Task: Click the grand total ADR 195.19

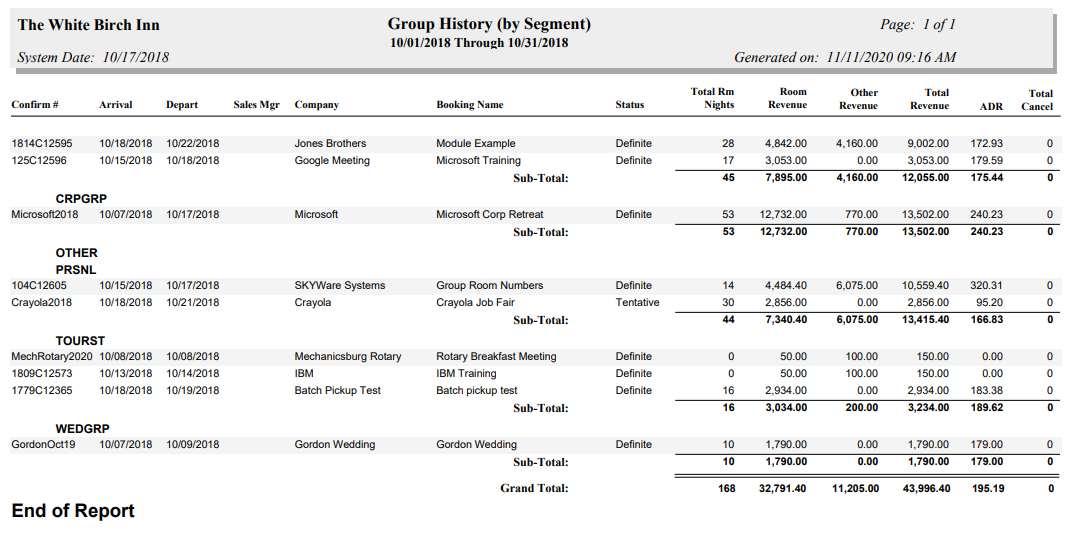Action: [x=988, y=489]
